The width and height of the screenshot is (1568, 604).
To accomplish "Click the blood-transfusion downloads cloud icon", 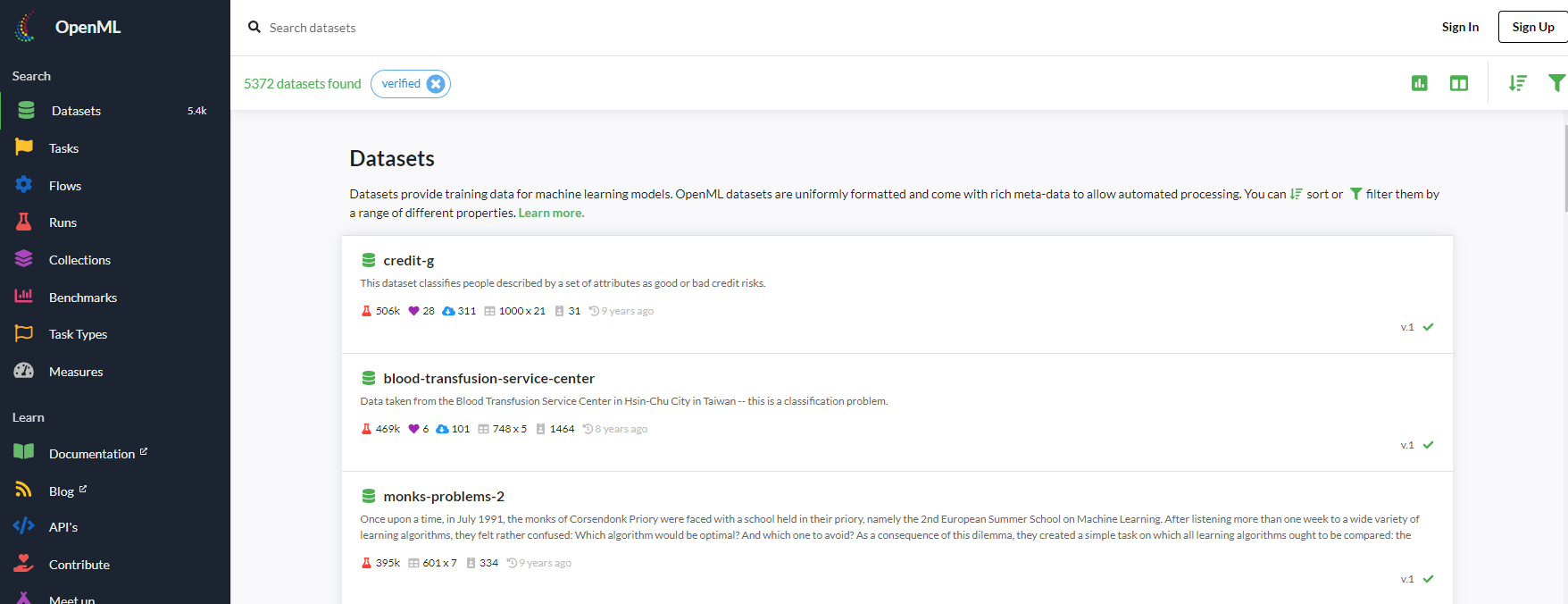I will tap(442, 429).
